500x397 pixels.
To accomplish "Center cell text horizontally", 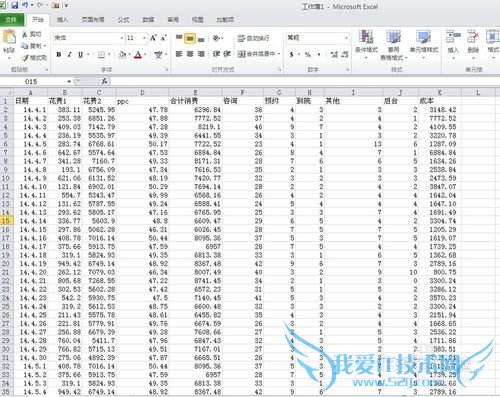I will 190,54.
